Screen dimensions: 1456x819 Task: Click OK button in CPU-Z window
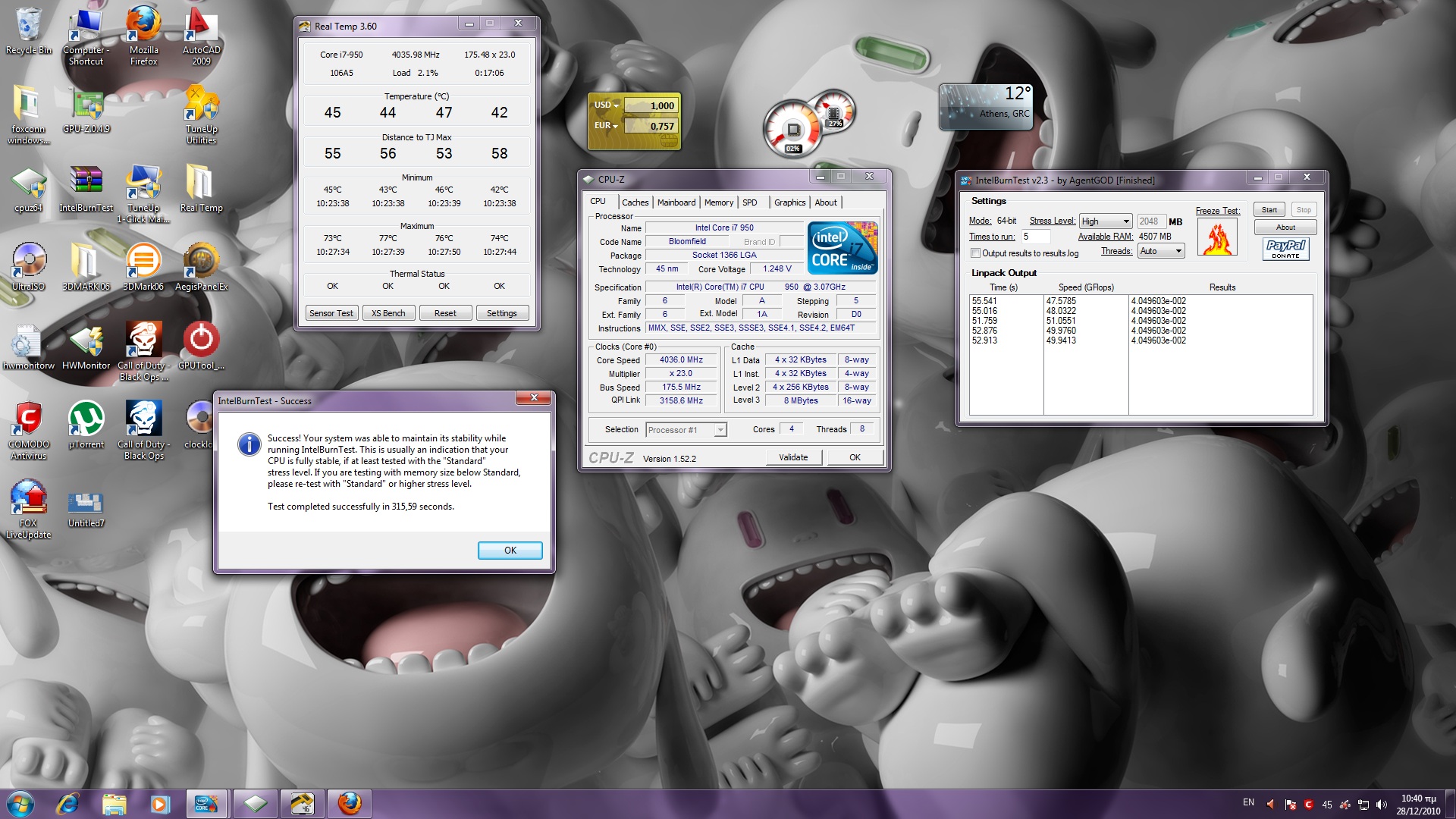(855, 457)
